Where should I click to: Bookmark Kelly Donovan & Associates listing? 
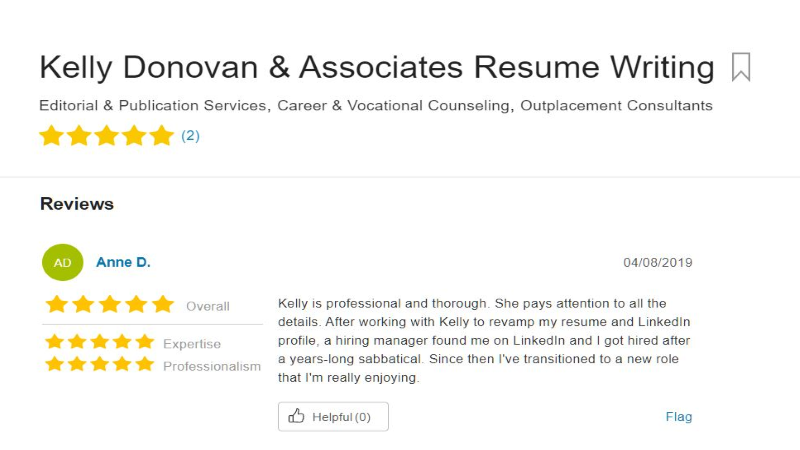pyautogui.click(x=741, y=67)
